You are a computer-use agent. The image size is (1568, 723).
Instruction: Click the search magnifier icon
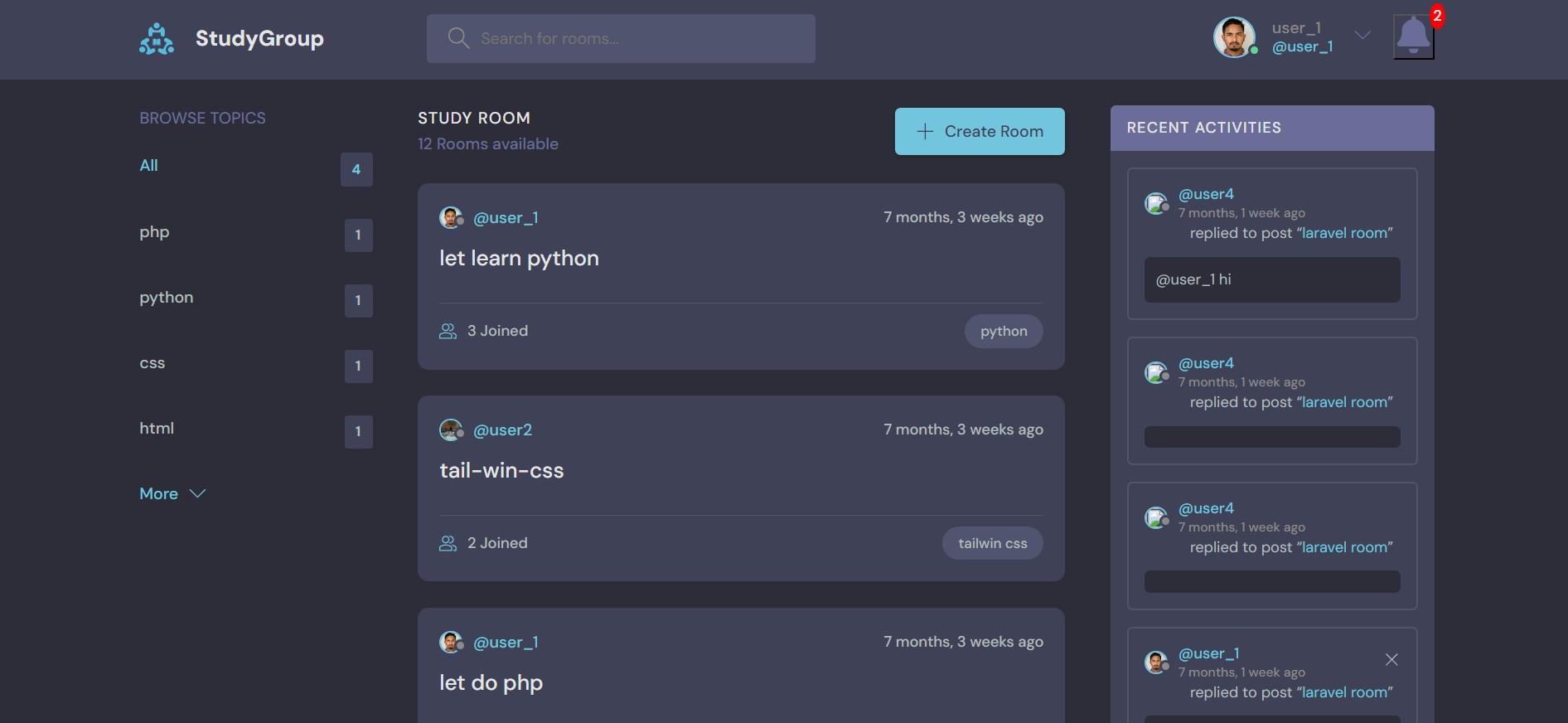458,38
